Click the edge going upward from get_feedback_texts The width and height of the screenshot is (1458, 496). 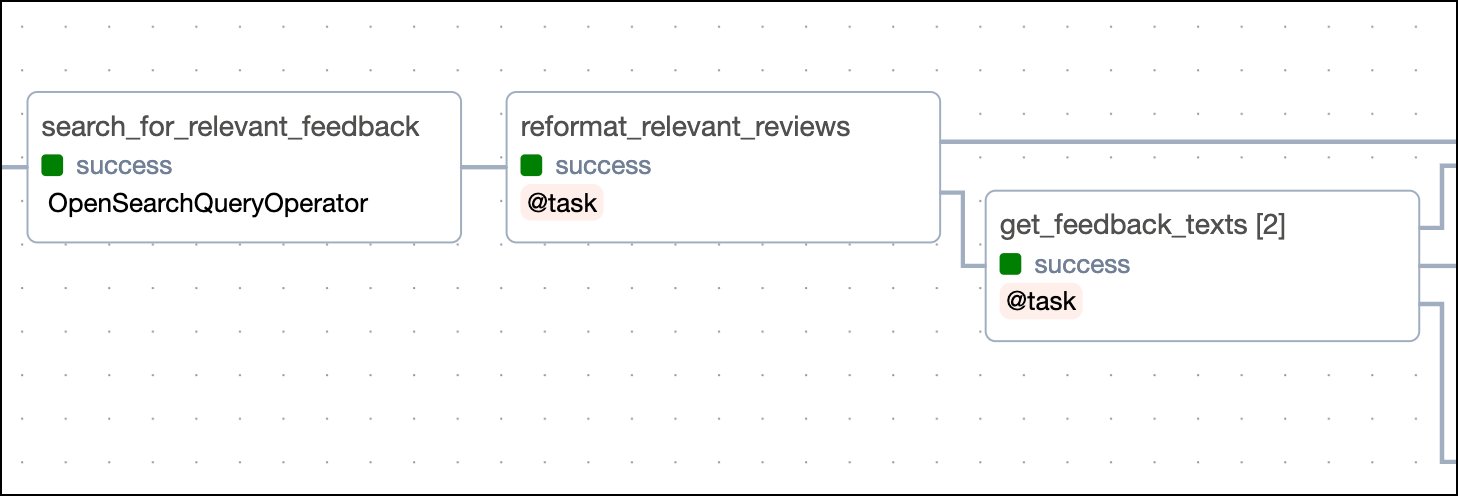click(x=1441, y=195)
